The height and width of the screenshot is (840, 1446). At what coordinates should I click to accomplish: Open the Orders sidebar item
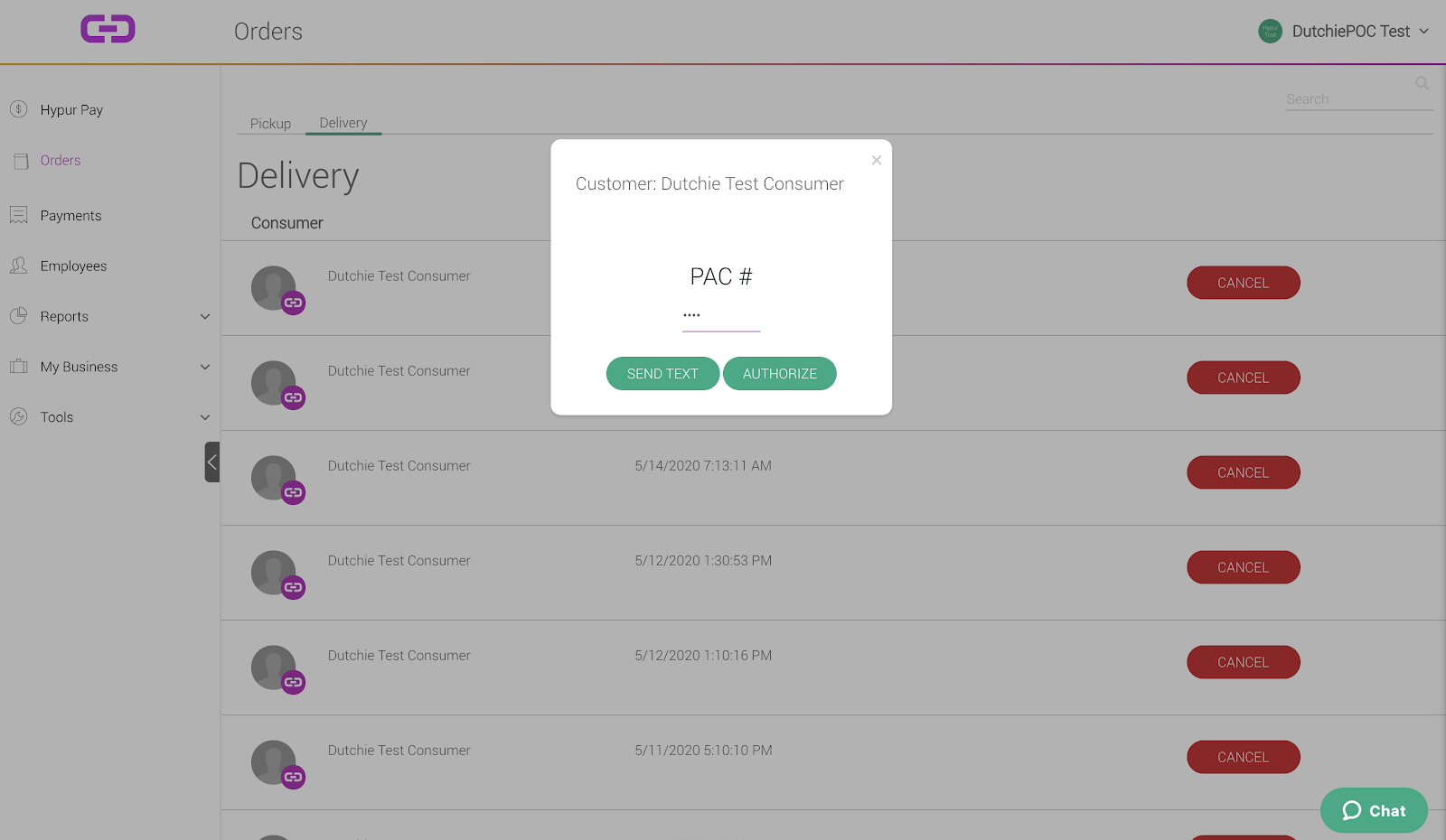tap(61, 161)
